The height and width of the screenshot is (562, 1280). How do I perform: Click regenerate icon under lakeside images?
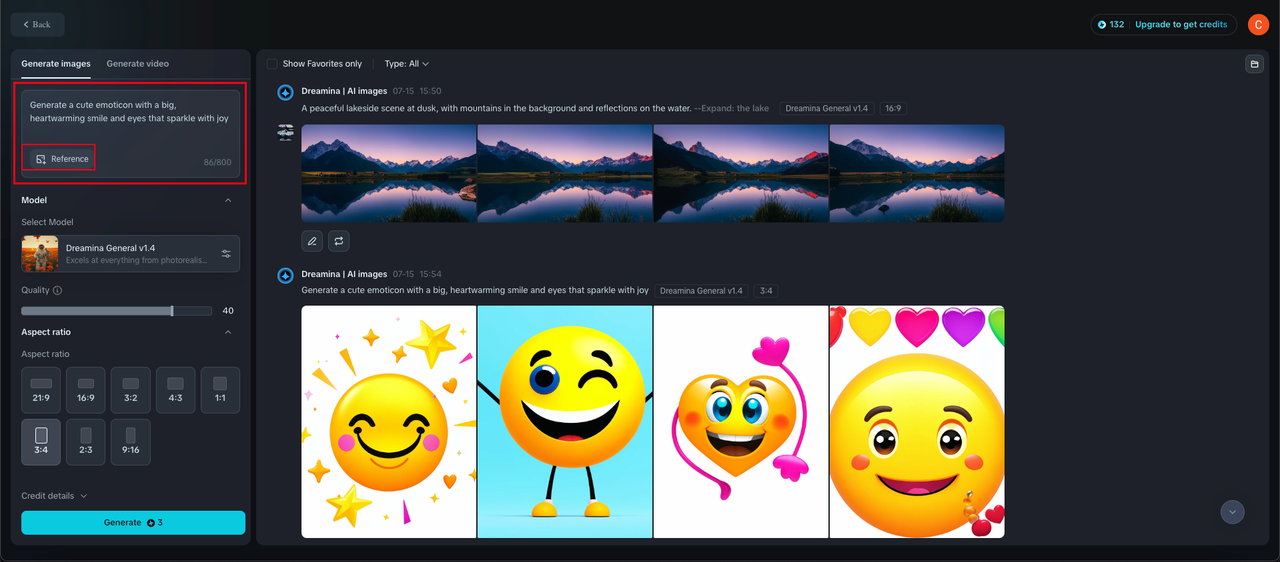[x=339, y=241]
